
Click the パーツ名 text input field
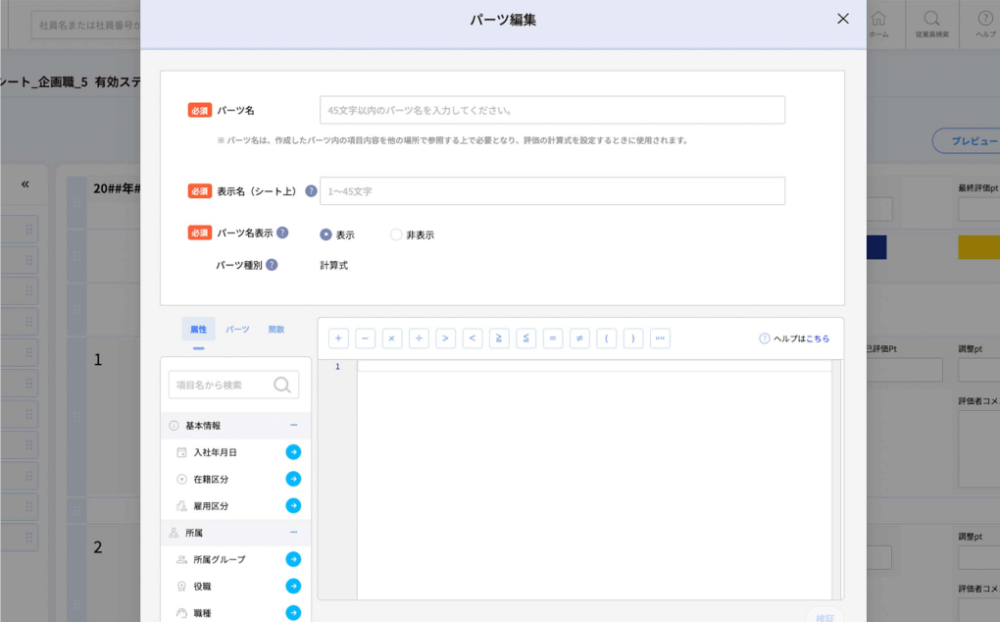click(x=552, y=110)
